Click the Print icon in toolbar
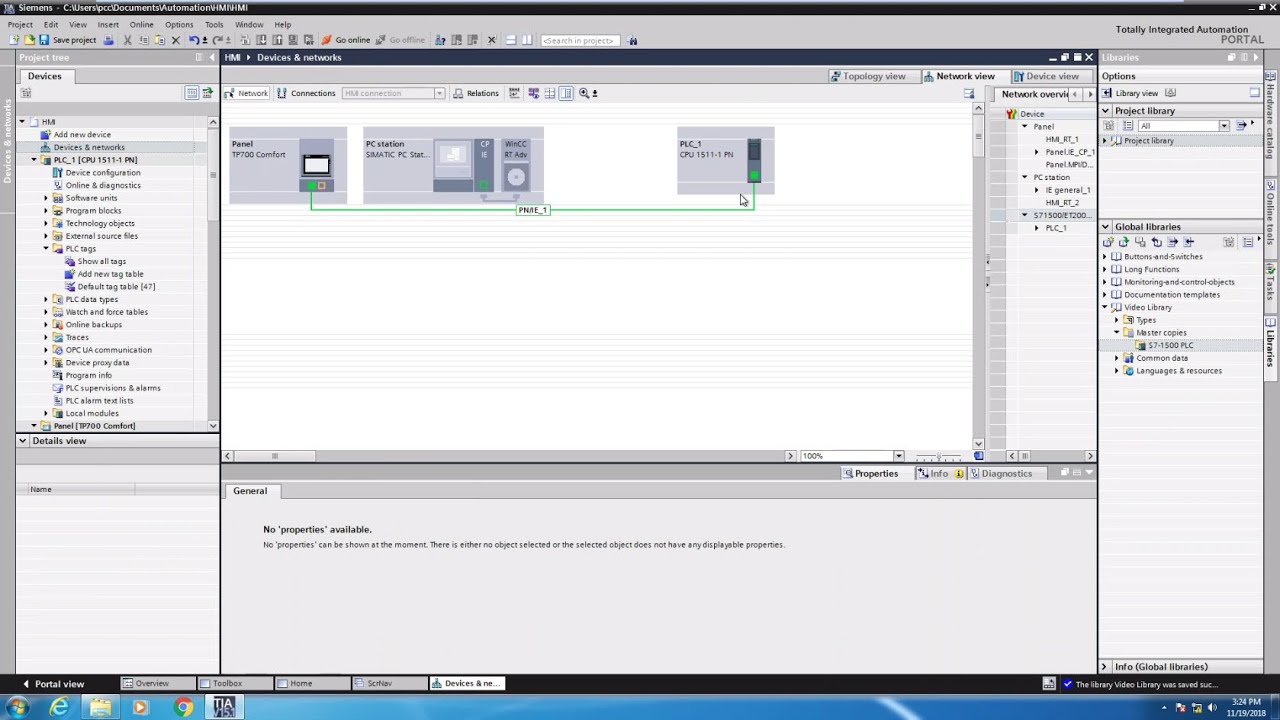The height and width of the screenshot is (720, 1280). [x=109, y=40]
